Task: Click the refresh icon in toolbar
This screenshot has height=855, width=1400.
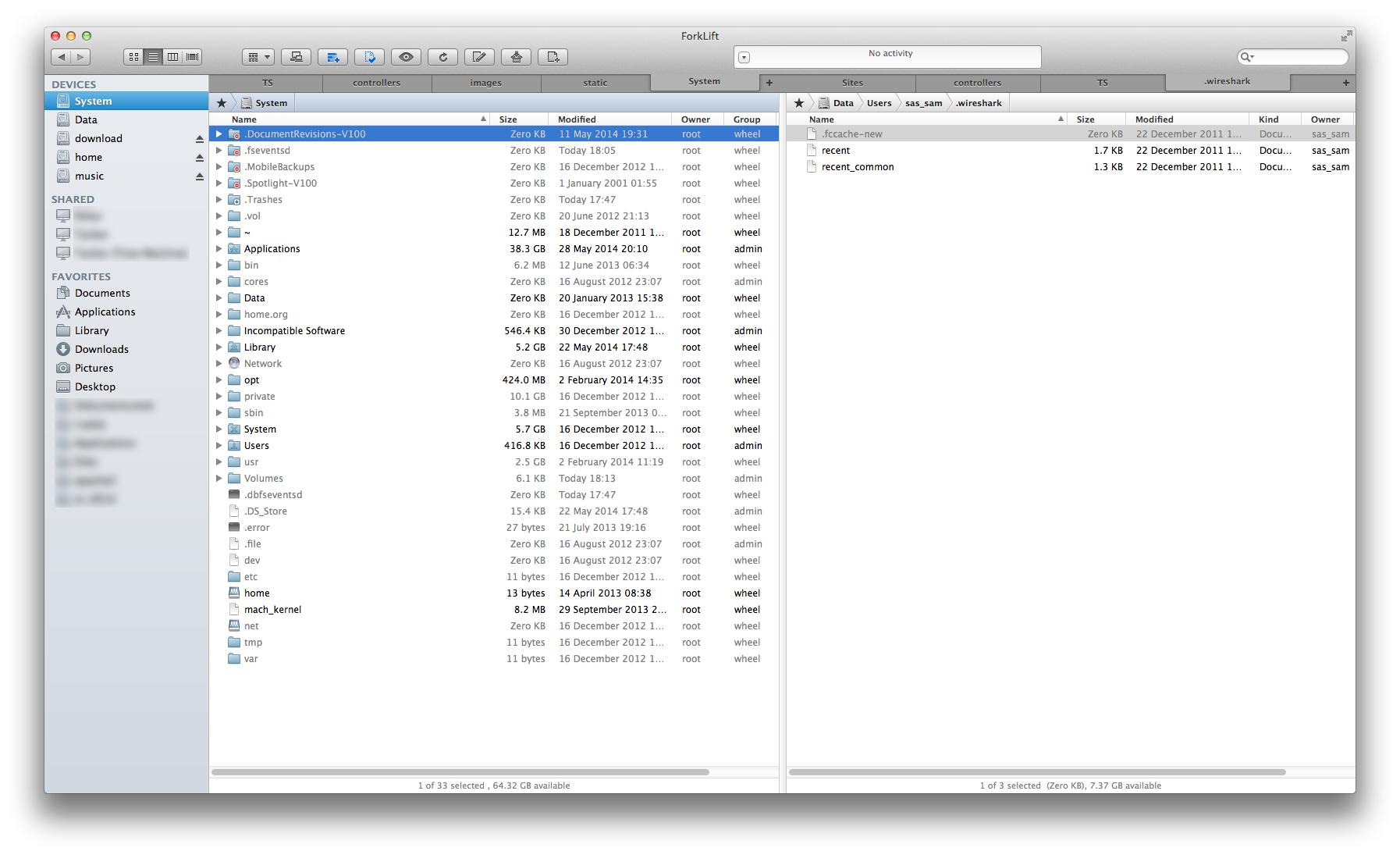Action: (442, 57)
